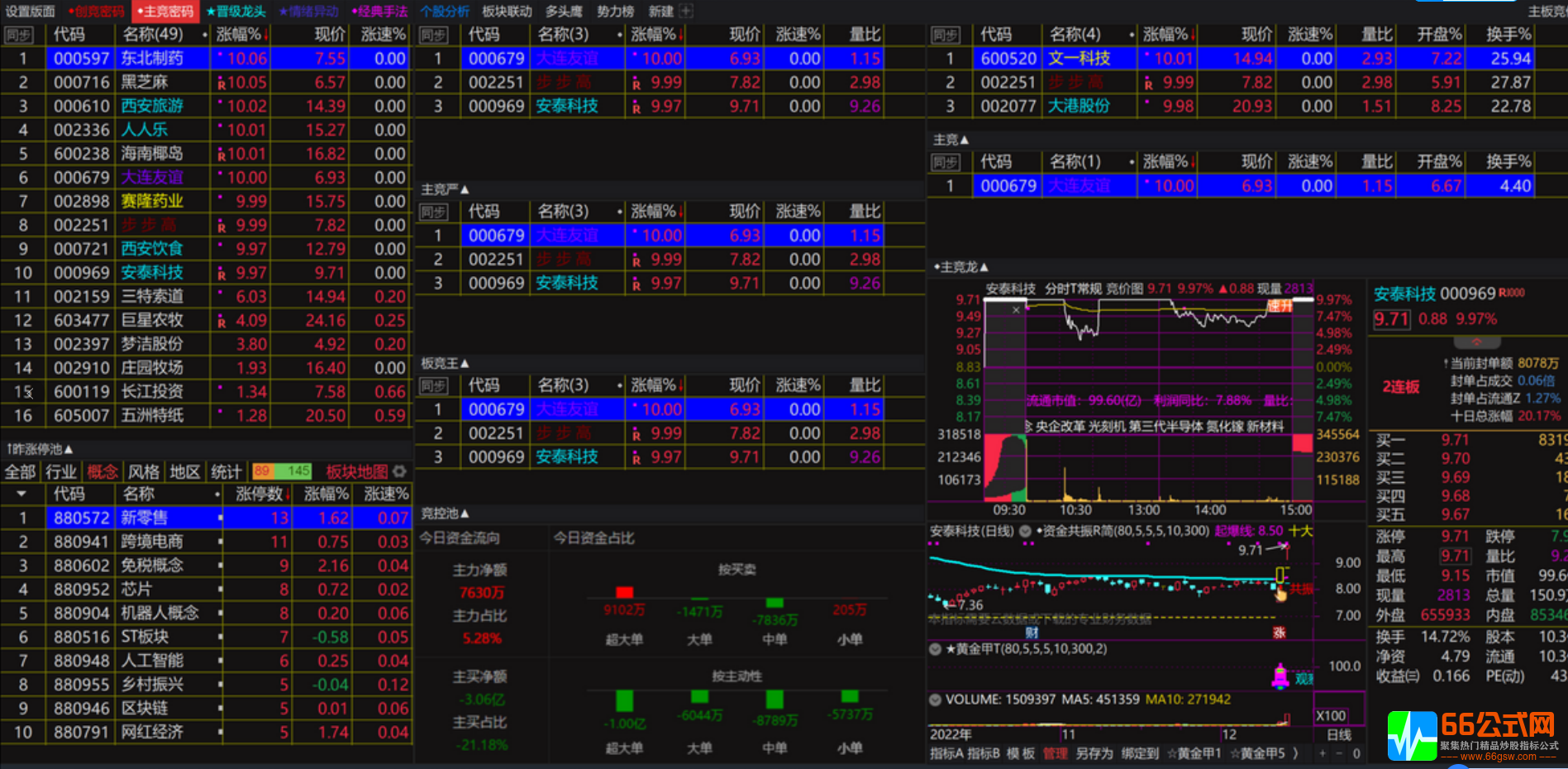Click the plus icon next to 新建

(x=686, y=12)
